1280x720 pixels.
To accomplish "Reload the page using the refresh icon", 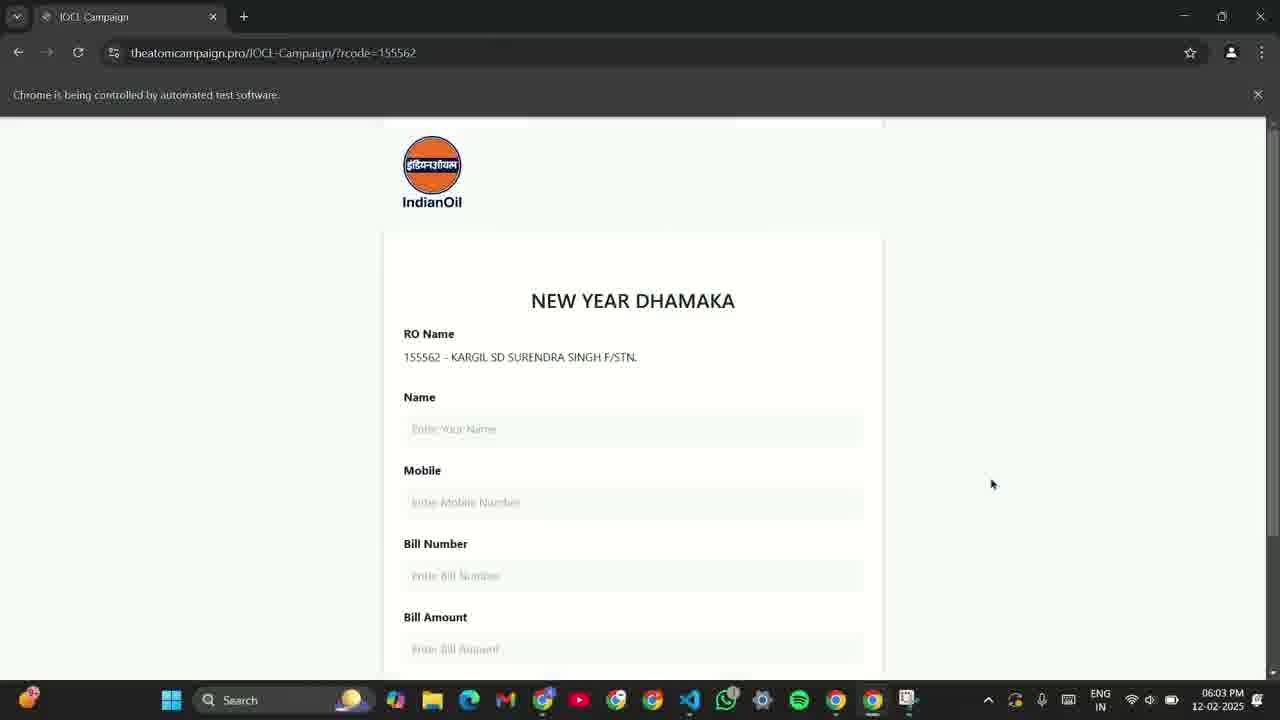I will coord(78,53).
